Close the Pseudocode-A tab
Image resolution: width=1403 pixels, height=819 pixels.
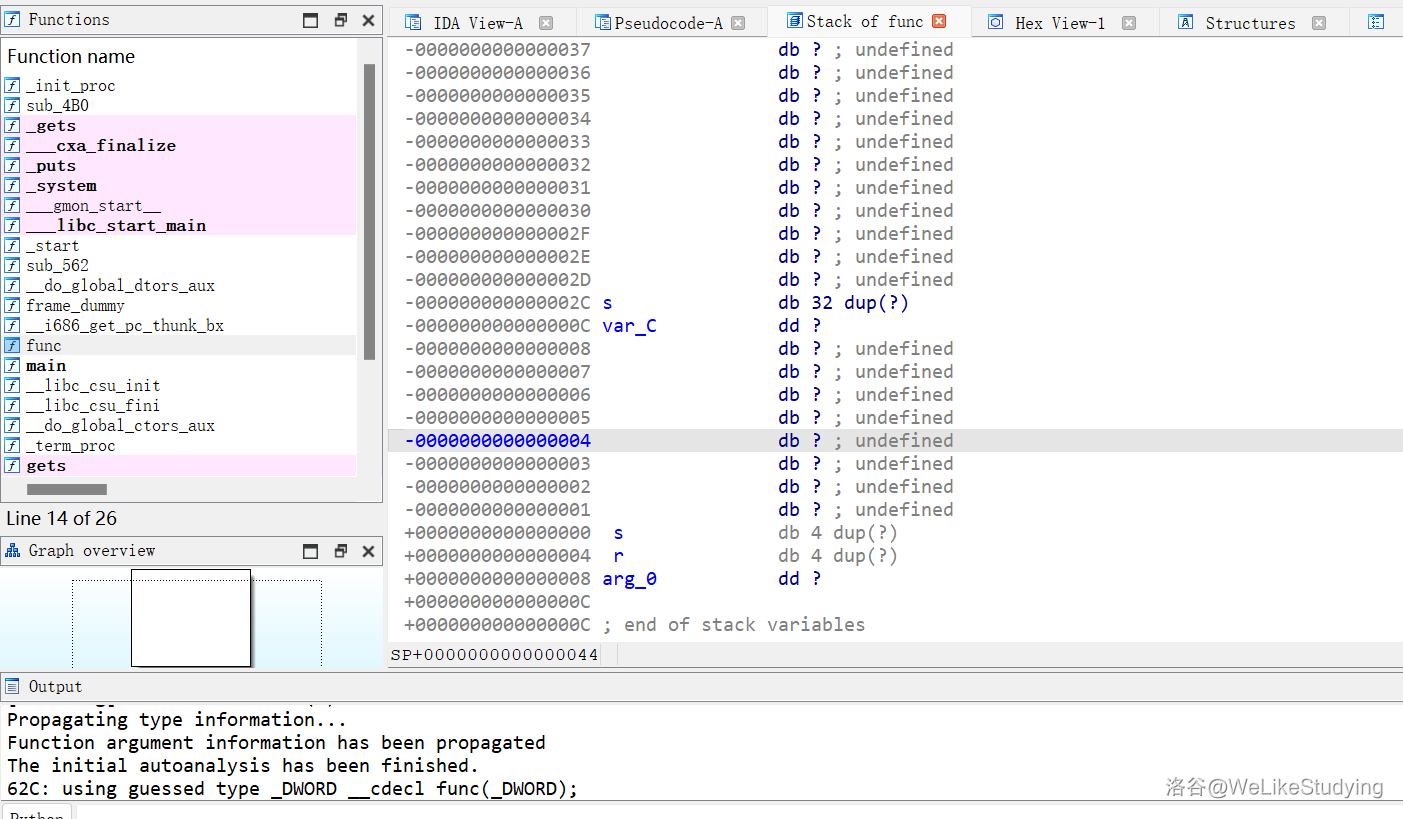(x=738, y=23)
